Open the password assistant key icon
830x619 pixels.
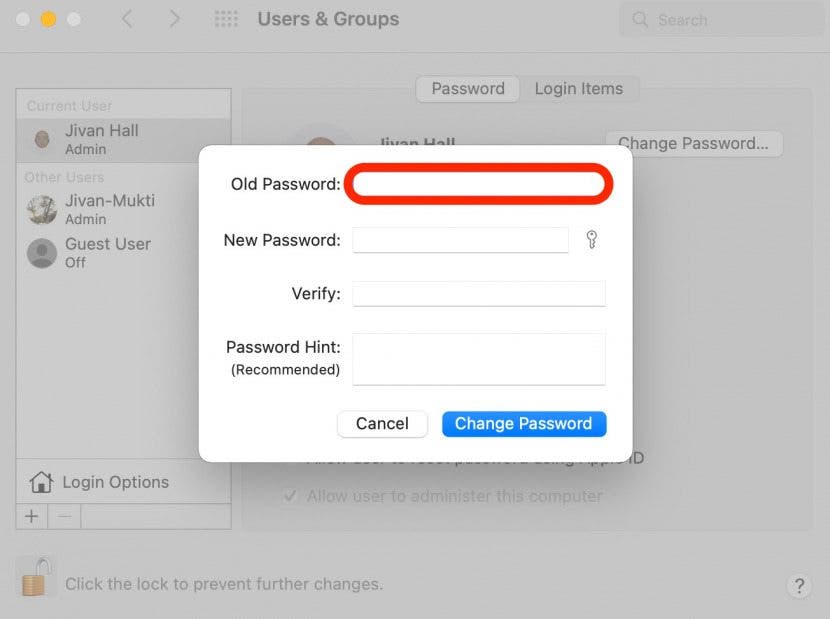(x=591, y=240)
